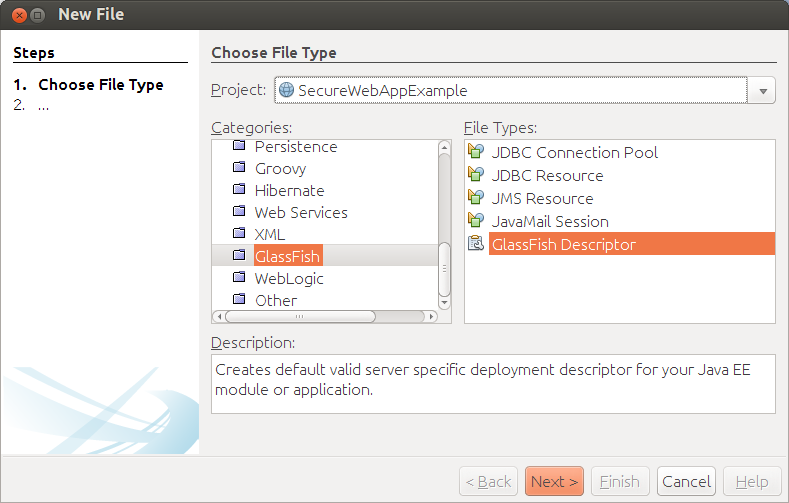Click Categories scrollbar down arrow

pyautogui.click(x=444, y=302)
